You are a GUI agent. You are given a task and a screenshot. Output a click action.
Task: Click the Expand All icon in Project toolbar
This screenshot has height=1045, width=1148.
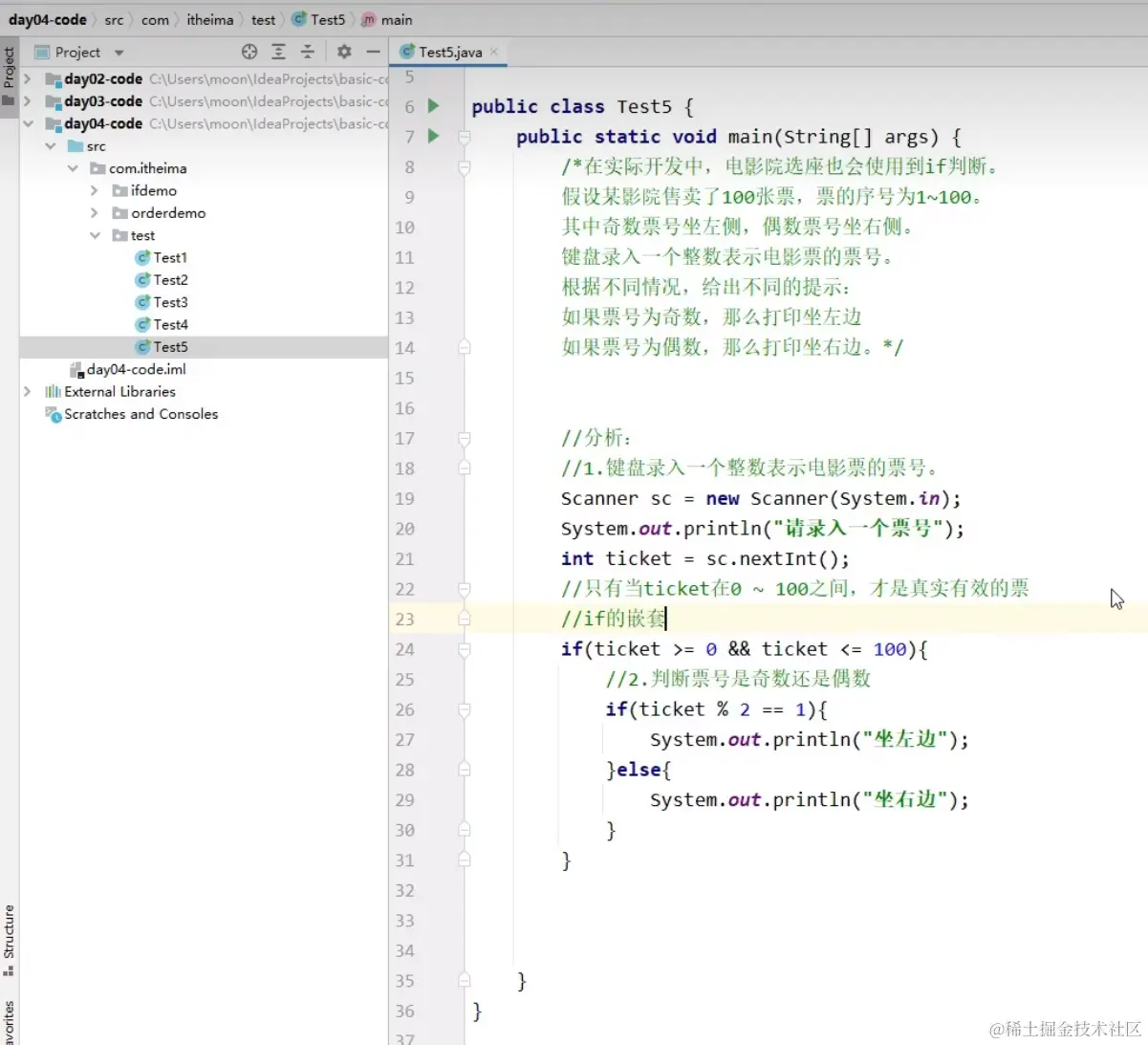point(278,52)
